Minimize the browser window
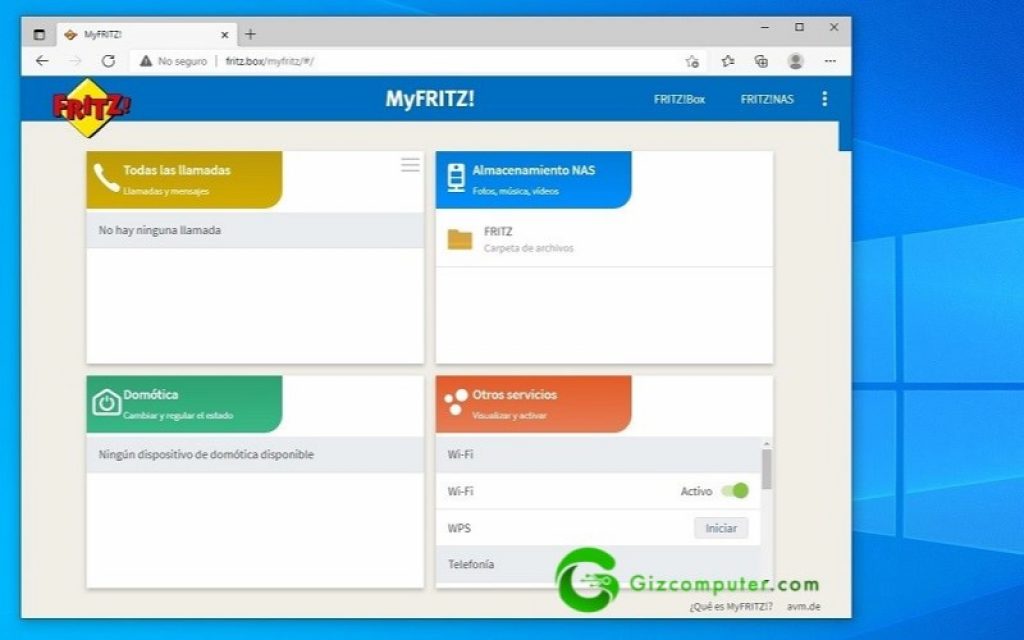The width and height of the screenshot is (1024, 640). 765,27
